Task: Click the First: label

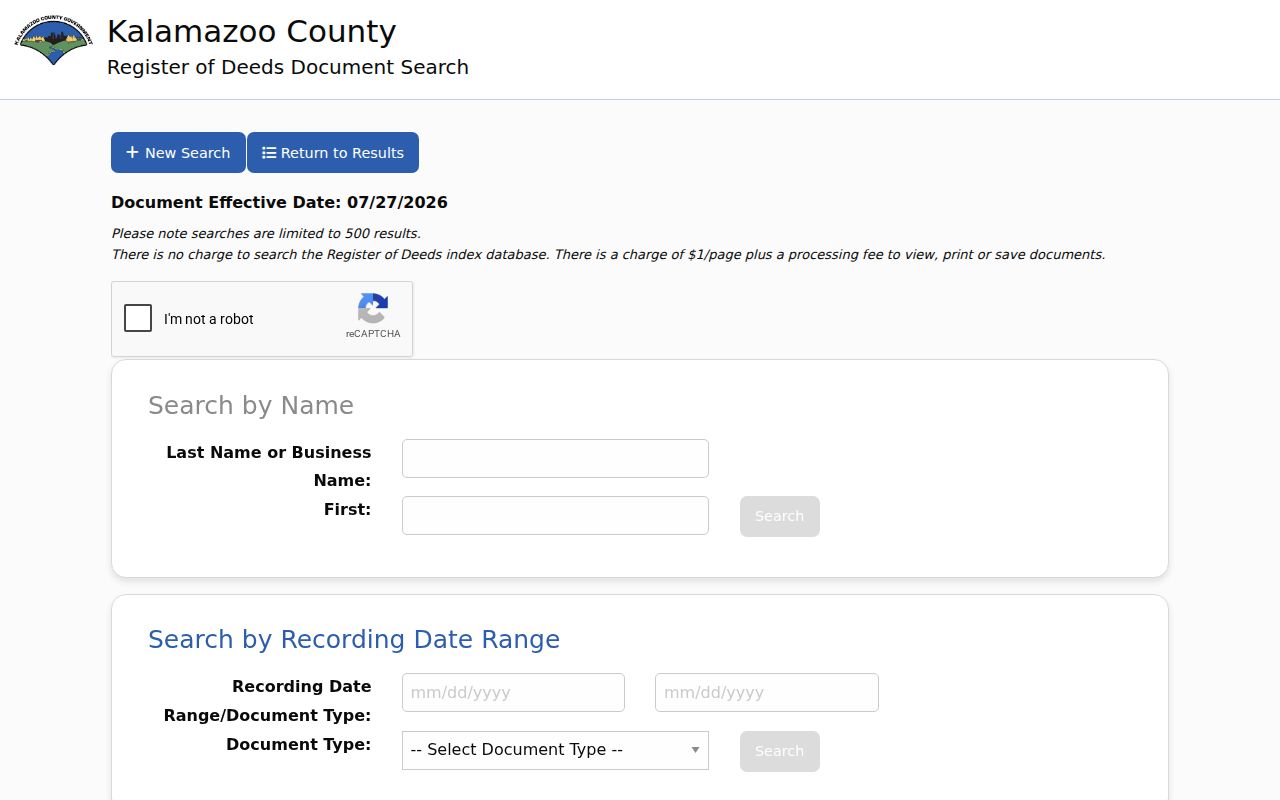Action: pyautogui.click(x=347, y=509)
